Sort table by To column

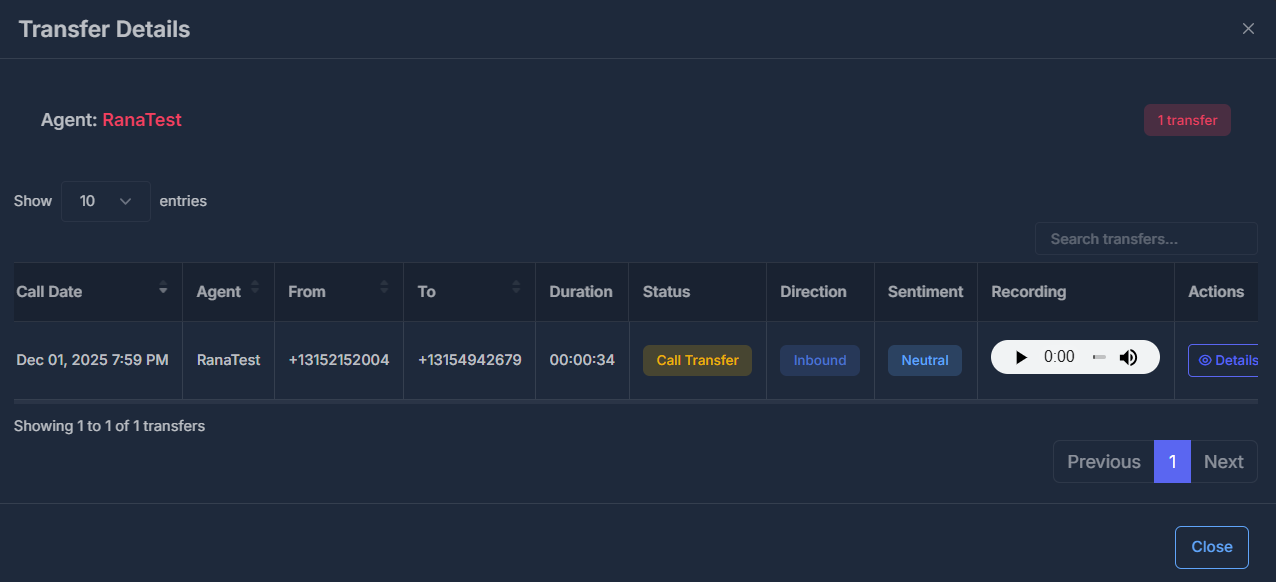[x=469, y=292]
